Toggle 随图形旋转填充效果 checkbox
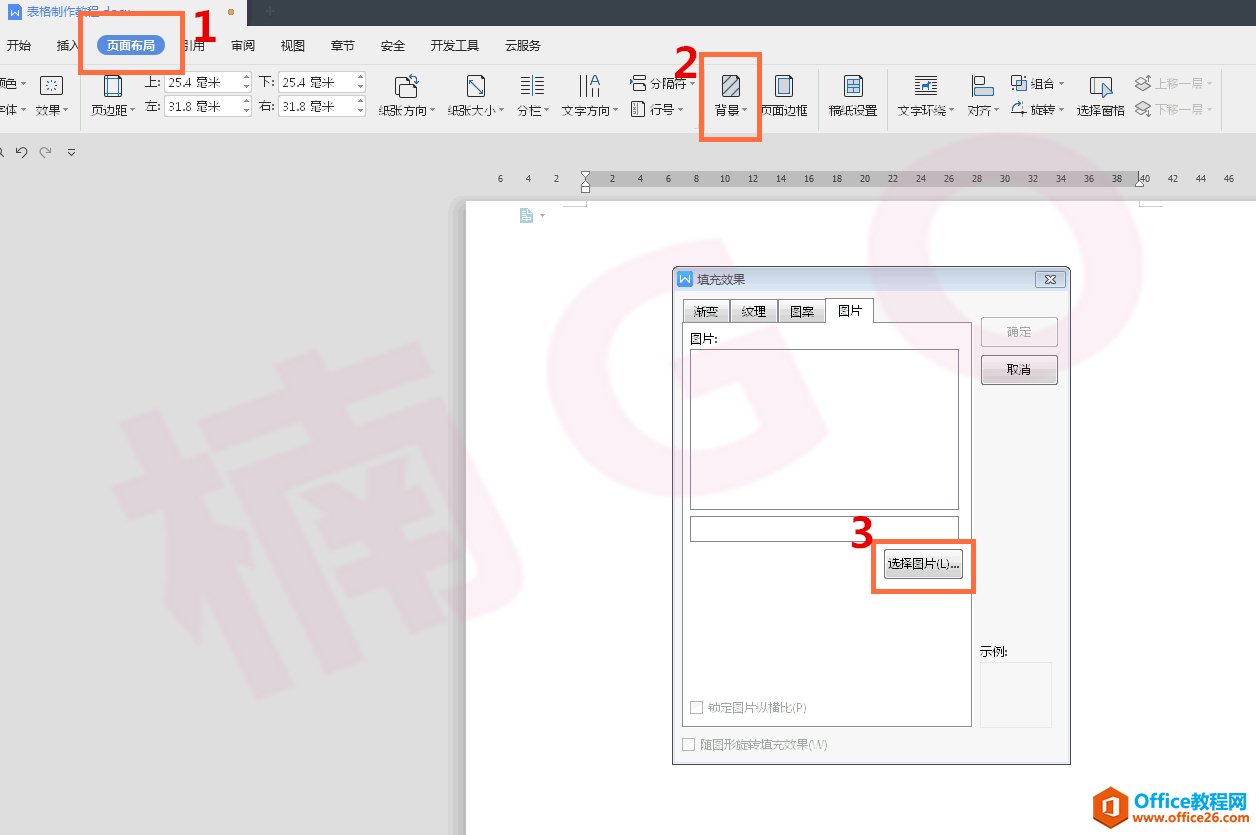The height and width of the screenshot is (835, 1256). (688, 744)
